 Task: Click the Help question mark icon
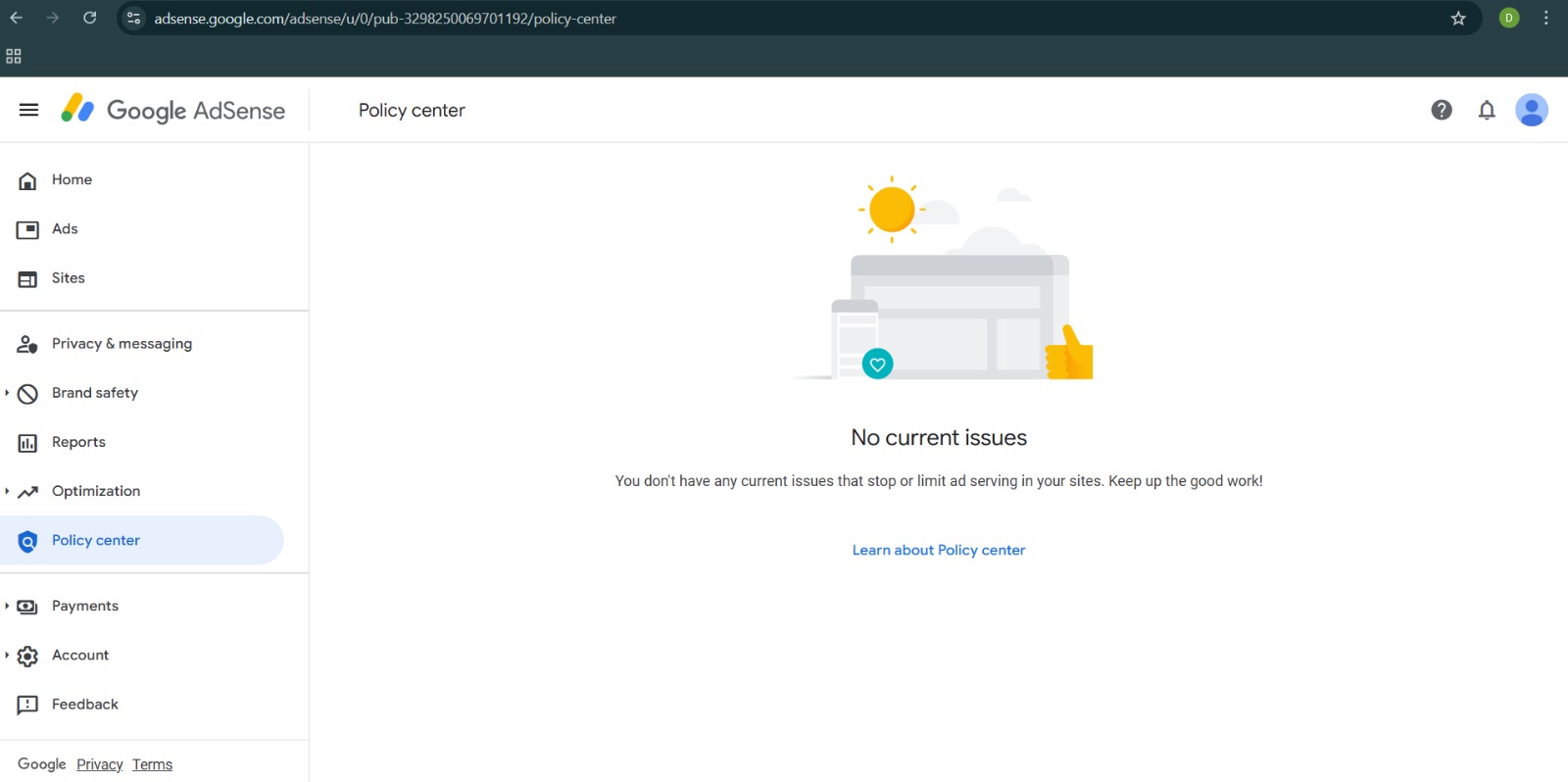click(1441, 110)
